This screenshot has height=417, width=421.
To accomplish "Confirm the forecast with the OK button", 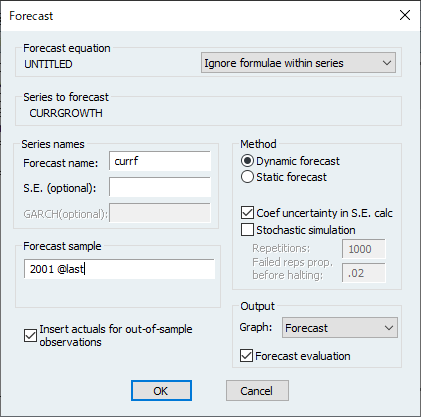I will pyautogui.click(x=161, y=391).
